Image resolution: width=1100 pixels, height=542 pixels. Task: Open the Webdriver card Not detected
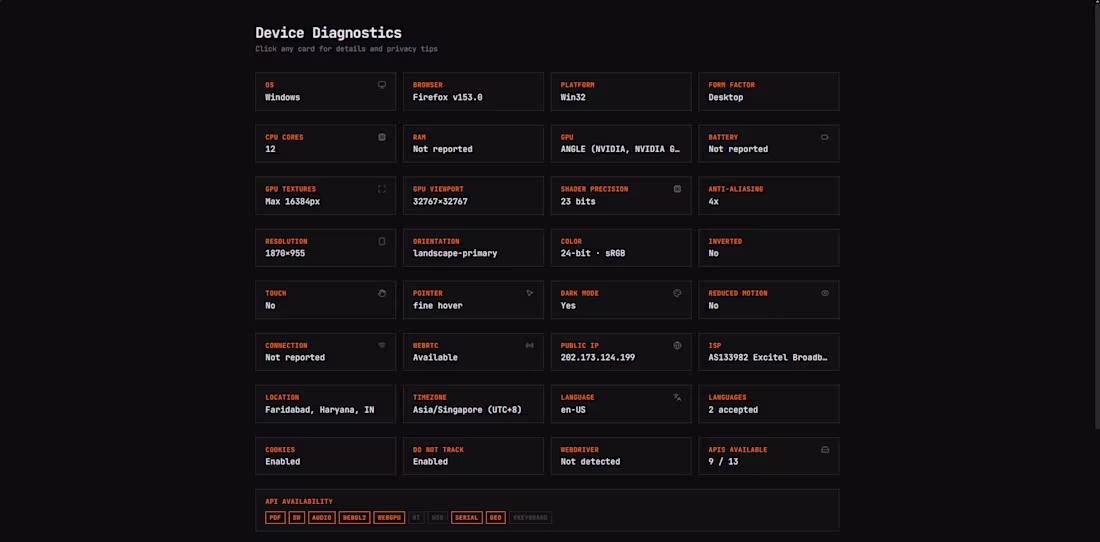tap(621, 456)
